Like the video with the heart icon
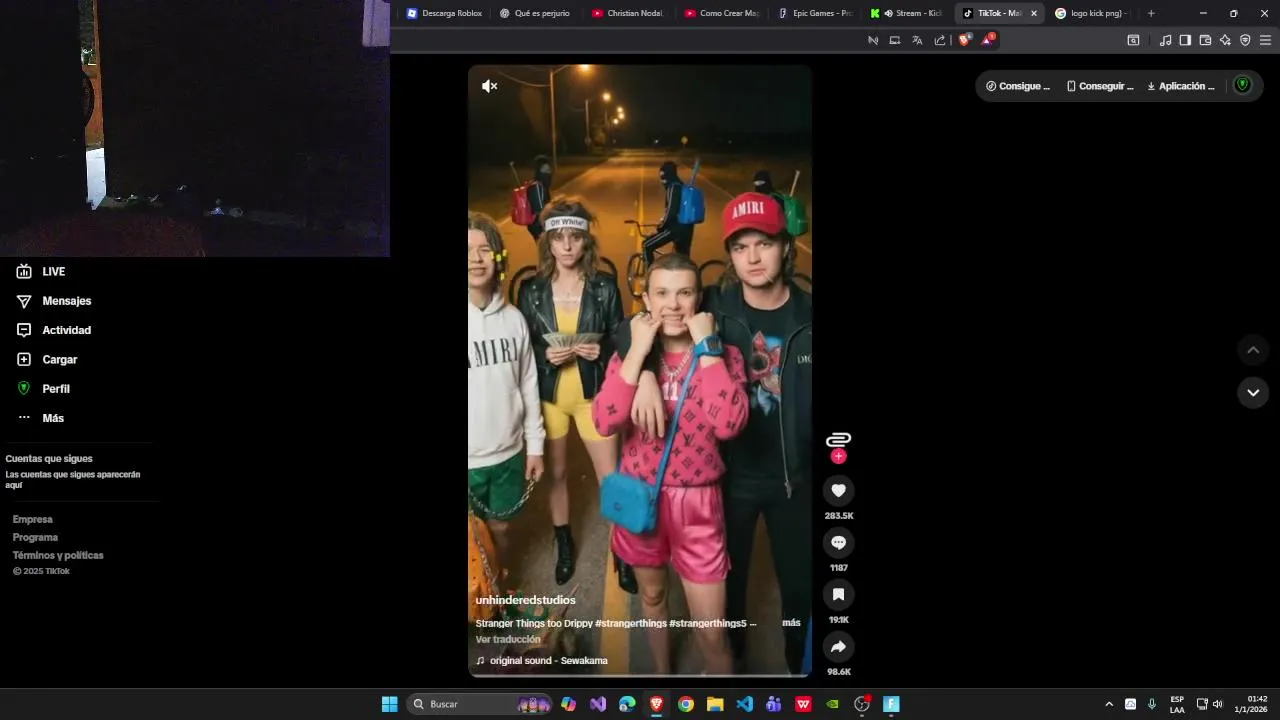Image resolution: width=1280 pixels, height=720 pixels. (838, 490)
